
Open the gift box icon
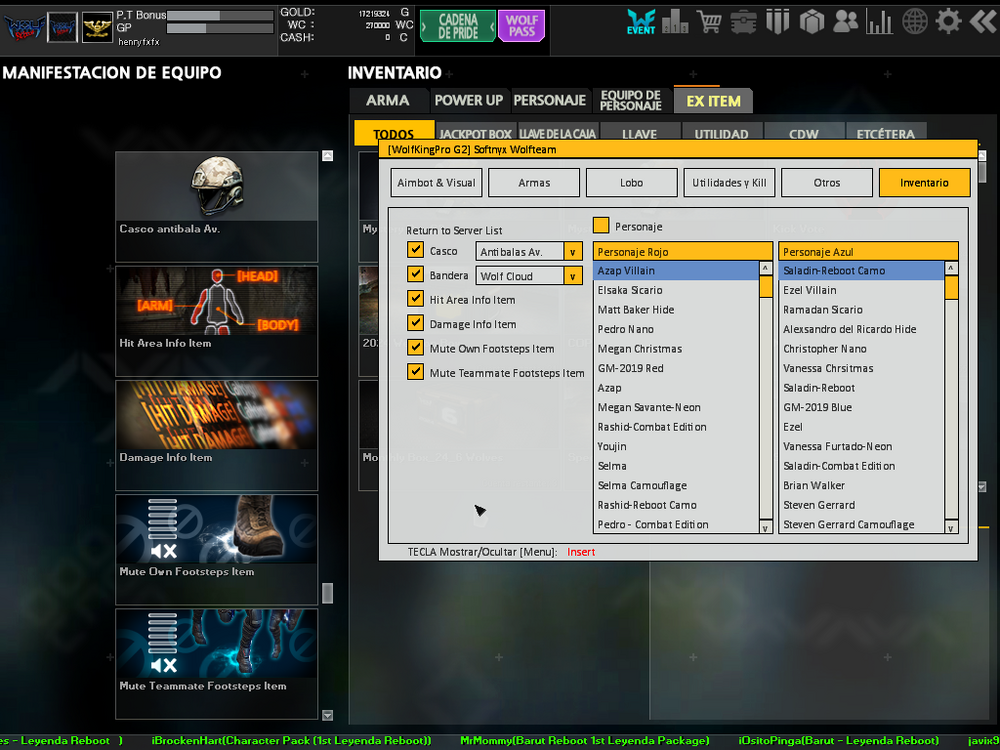click(811, 21)
